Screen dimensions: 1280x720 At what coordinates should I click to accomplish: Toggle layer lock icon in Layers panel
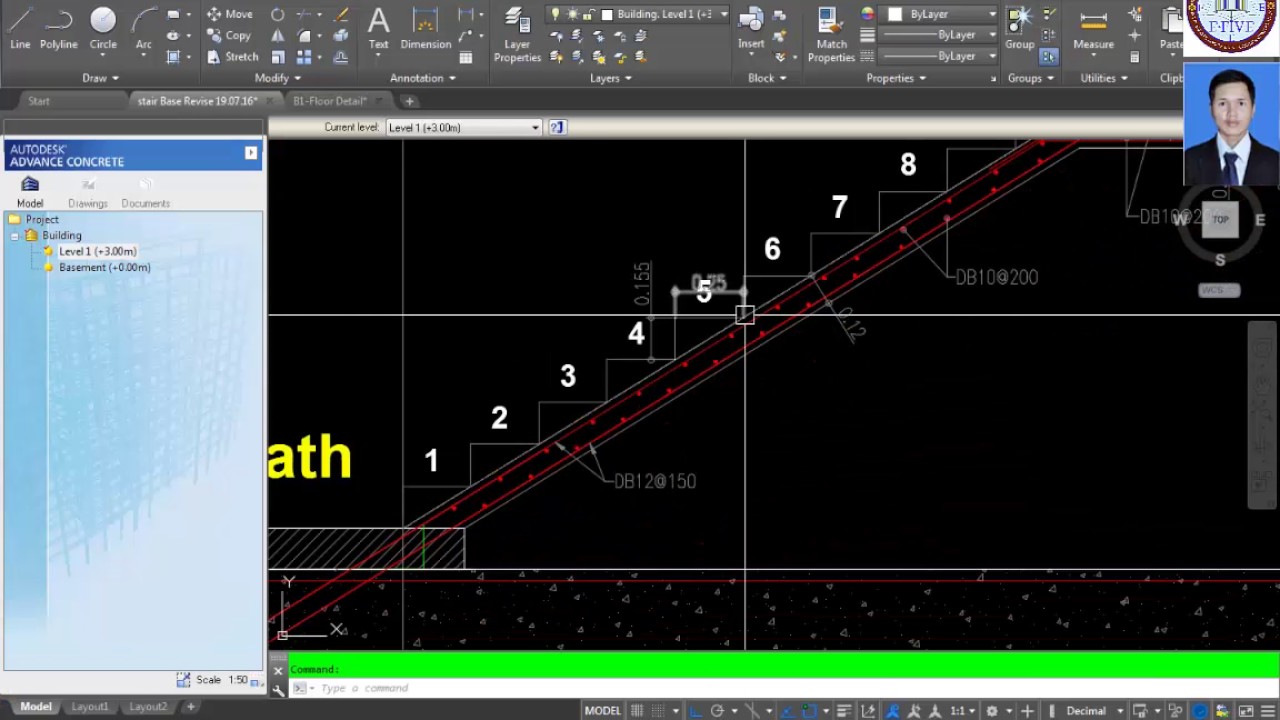point(589,14)
